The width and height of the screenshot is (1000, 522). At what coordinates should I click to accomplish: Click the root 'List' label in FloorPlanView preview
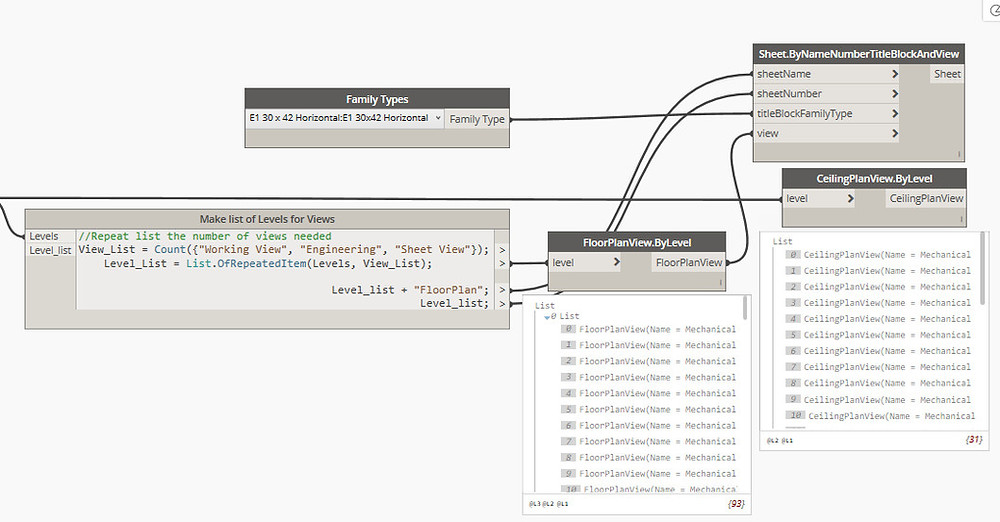click(x=545, y=306)
